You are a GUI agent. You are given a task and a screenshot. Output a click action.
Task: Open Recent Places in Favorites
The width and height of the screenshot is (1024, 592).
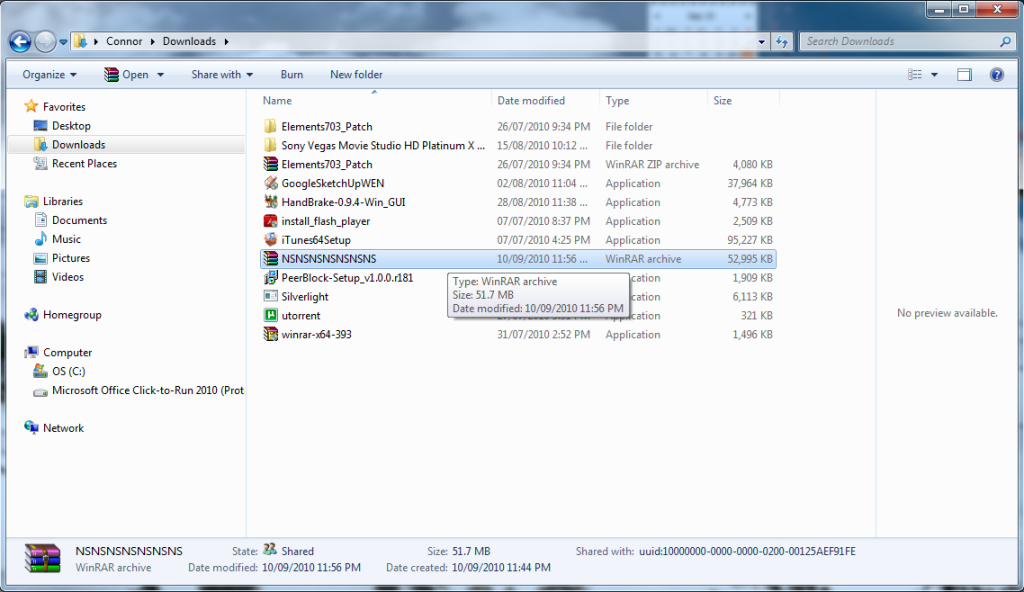point(84,164)
